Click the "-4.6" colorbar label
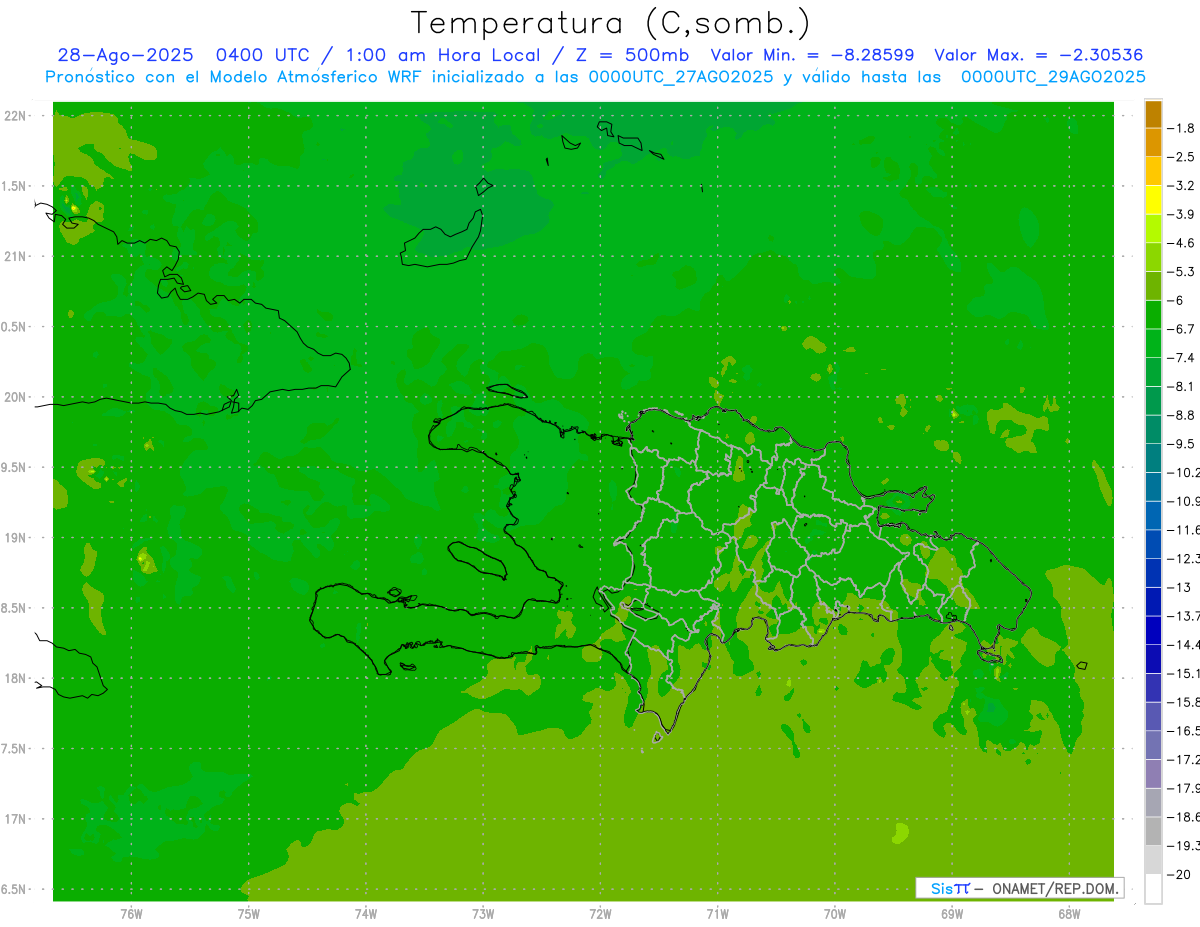Screen dimensions: 1200x927 pyautogui.click(x=1181, y=243)
